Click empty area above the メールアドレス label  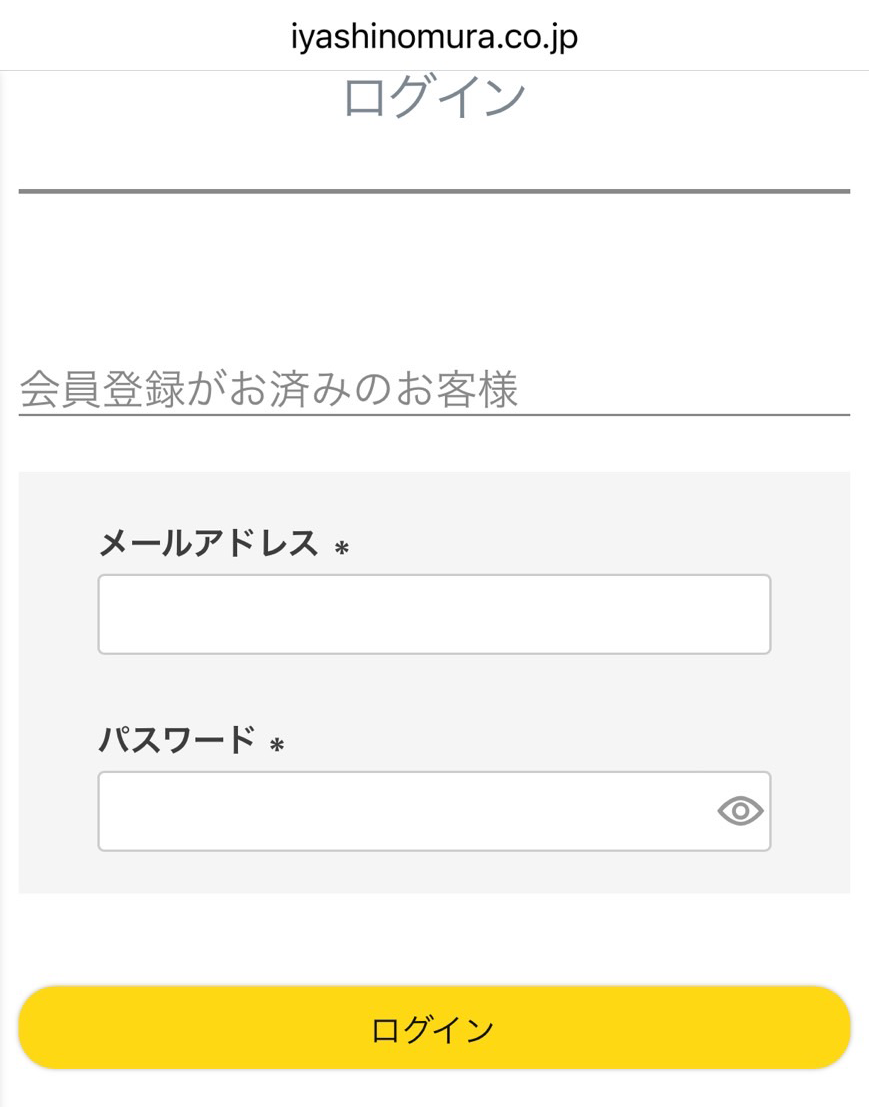tap(434, 498)
